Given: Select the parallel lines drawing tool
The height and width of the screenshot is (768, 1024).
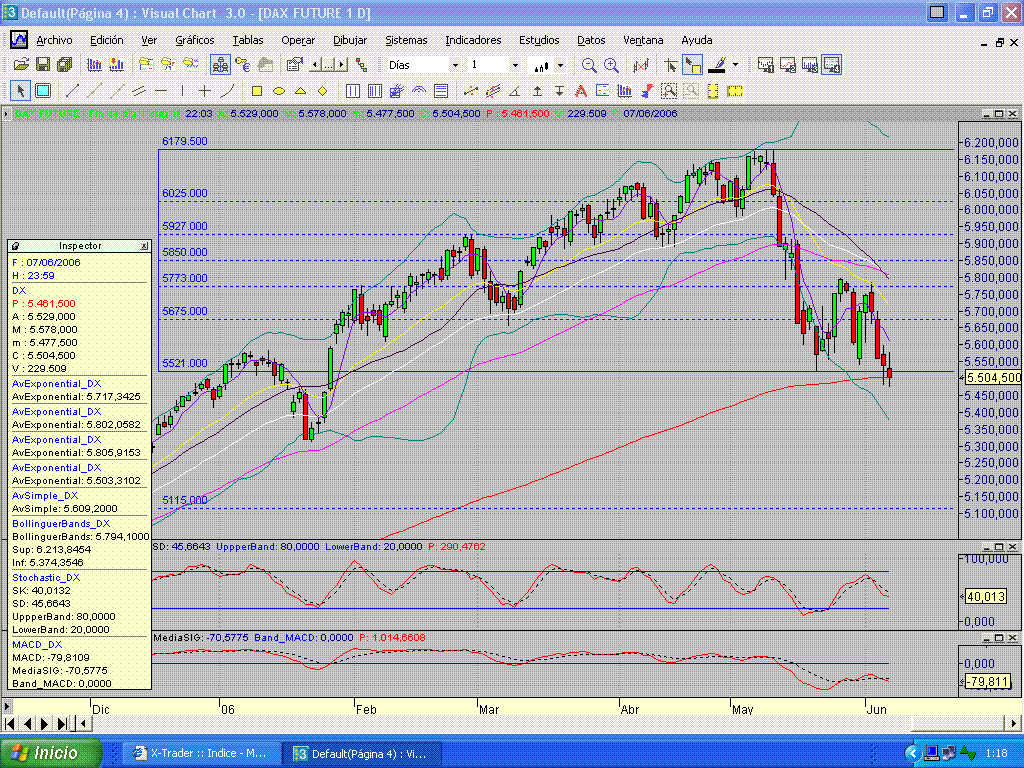Looking at the screenshot, I should tap(139, 91).
